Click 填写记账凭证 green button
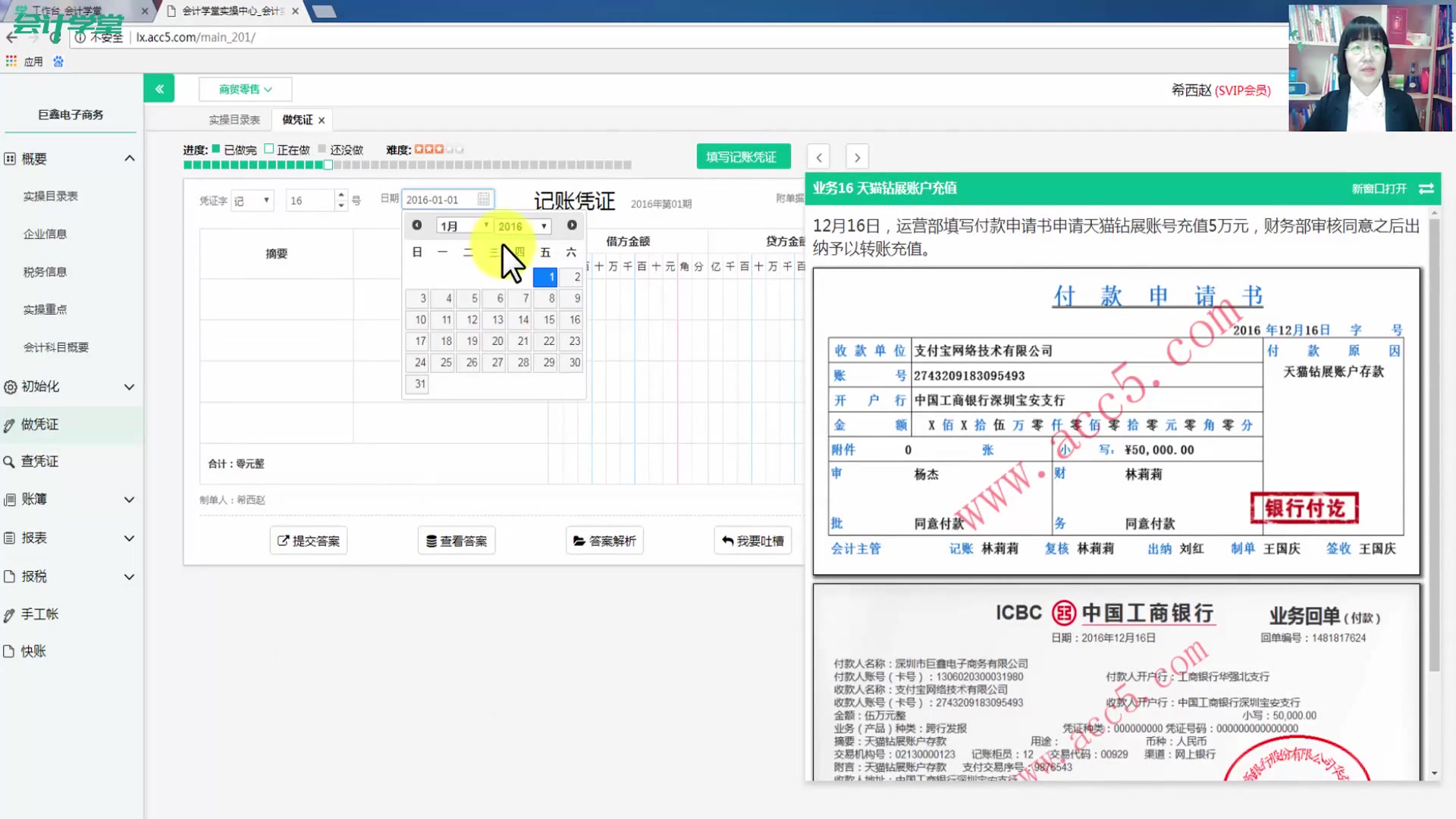The height and width of the screenshot is (819, 1456). click(742, 157)
